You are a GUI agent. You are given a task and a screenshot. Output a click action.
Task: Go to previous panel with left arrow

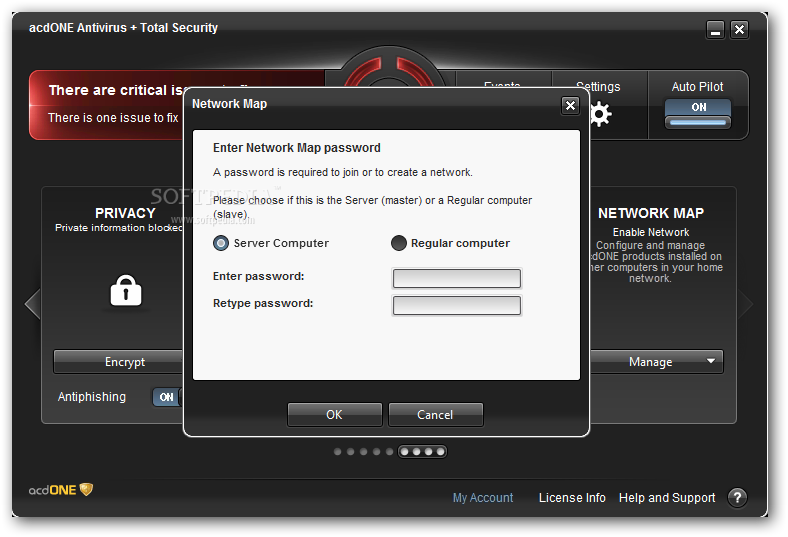33,304
